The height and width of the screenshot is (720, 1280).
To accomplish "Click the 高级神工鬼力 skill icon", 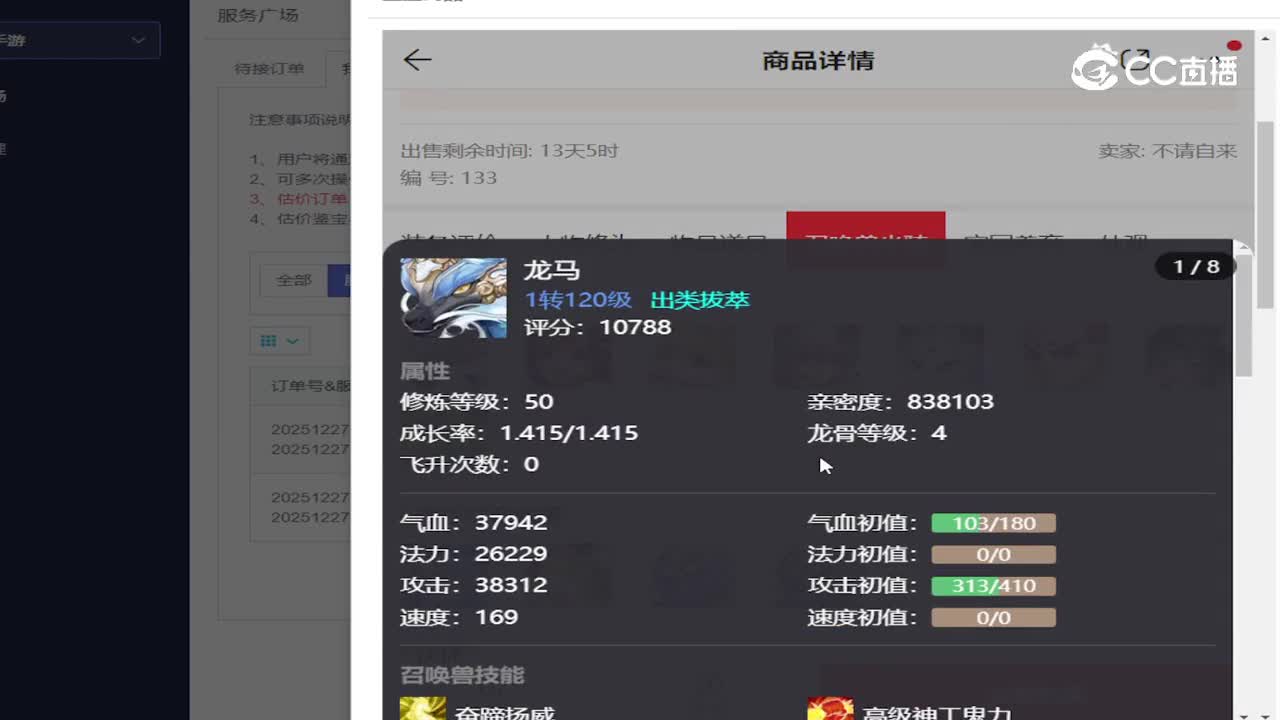I will [830, 708].
